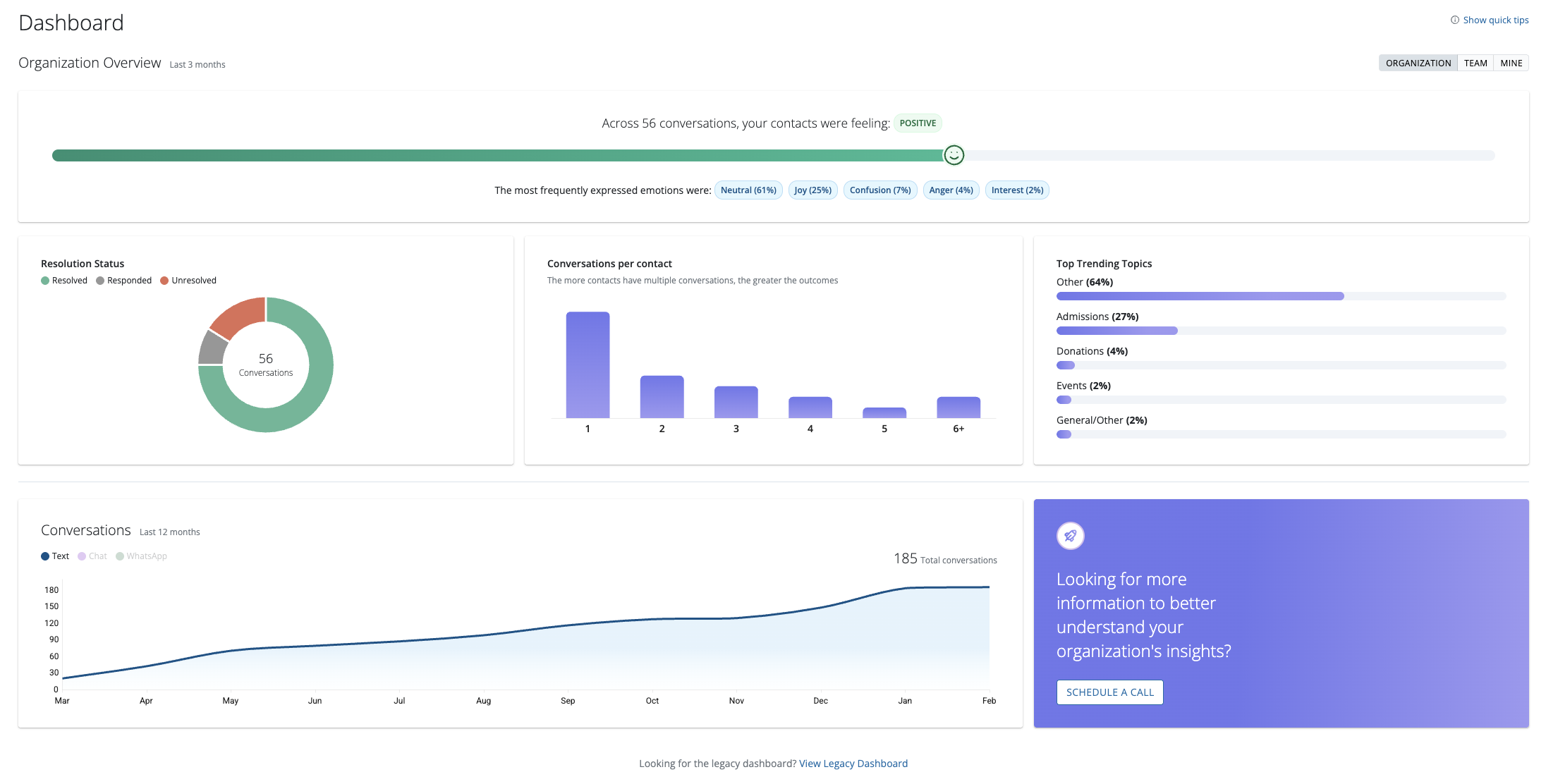The height and width of the screenshot is (784, 1546).
Task: Click the Neutral (61%) emotion chip
Action: pyautogui.click(x=748, y=190)
